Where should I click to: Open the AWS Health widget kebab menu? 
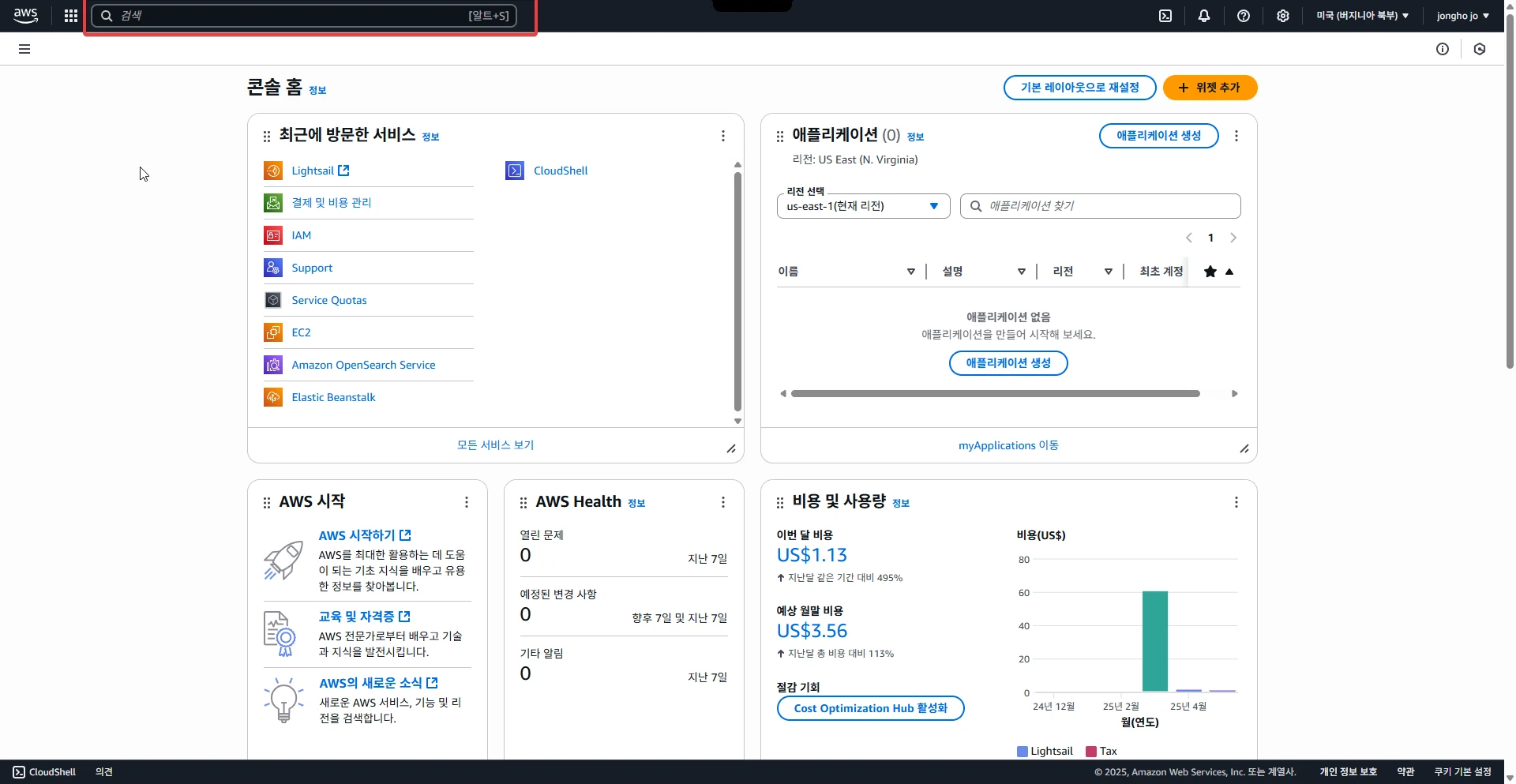point(723,502)
